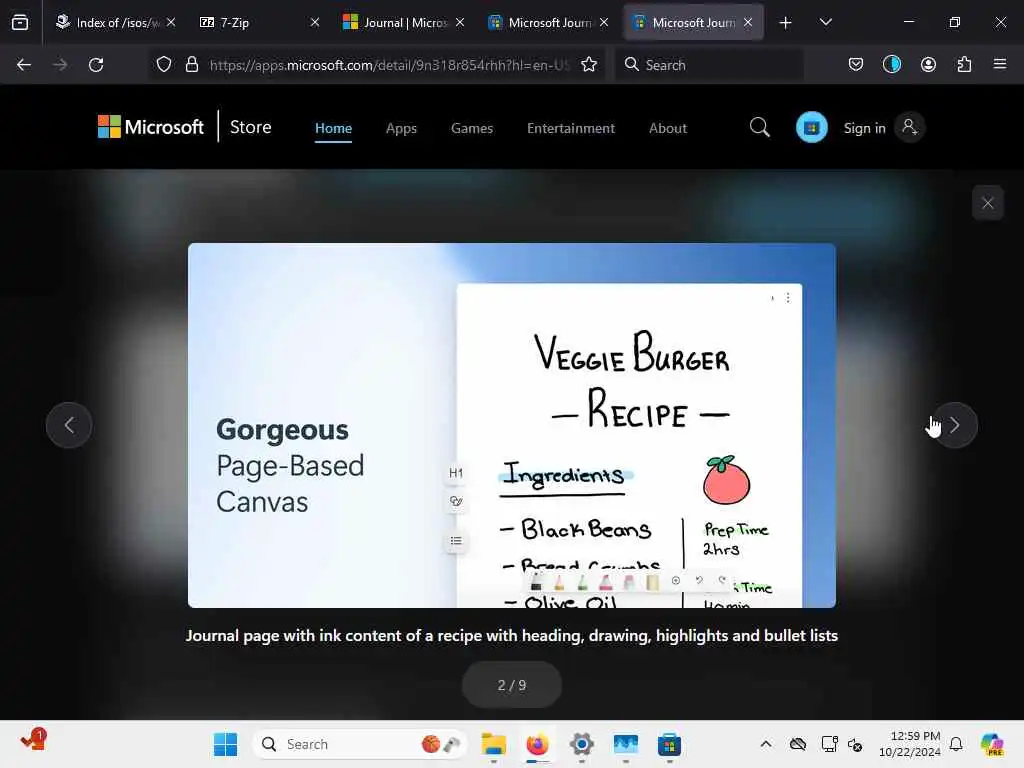The height and width of the screenshot is (768, 1024).
Task: Open Settings gear on the taskbar
Action: click(x=581, y=744)
